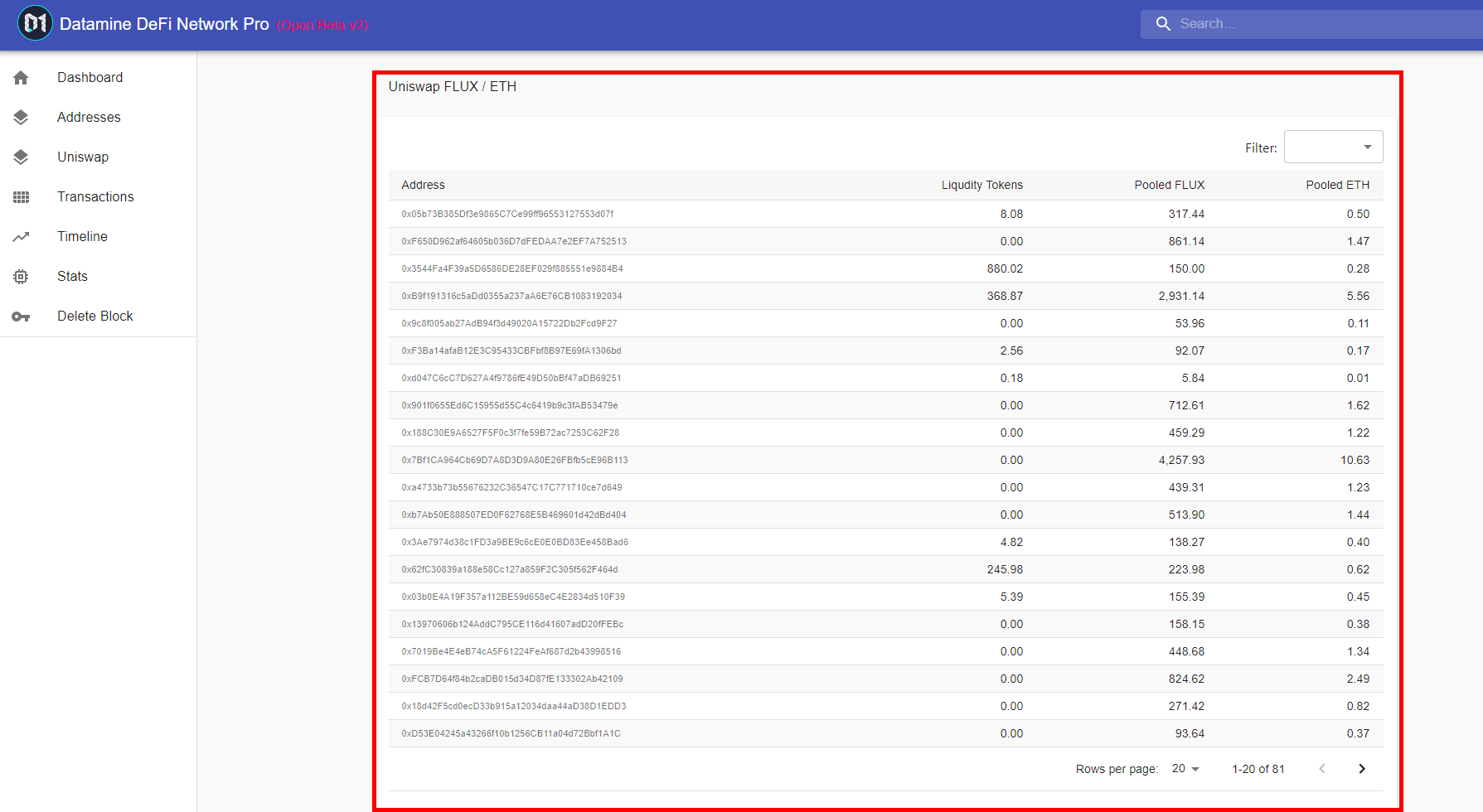Open the Delete Block menu item
The width and height of the screenshot is (1483, 812).
(x=98, y=317)
